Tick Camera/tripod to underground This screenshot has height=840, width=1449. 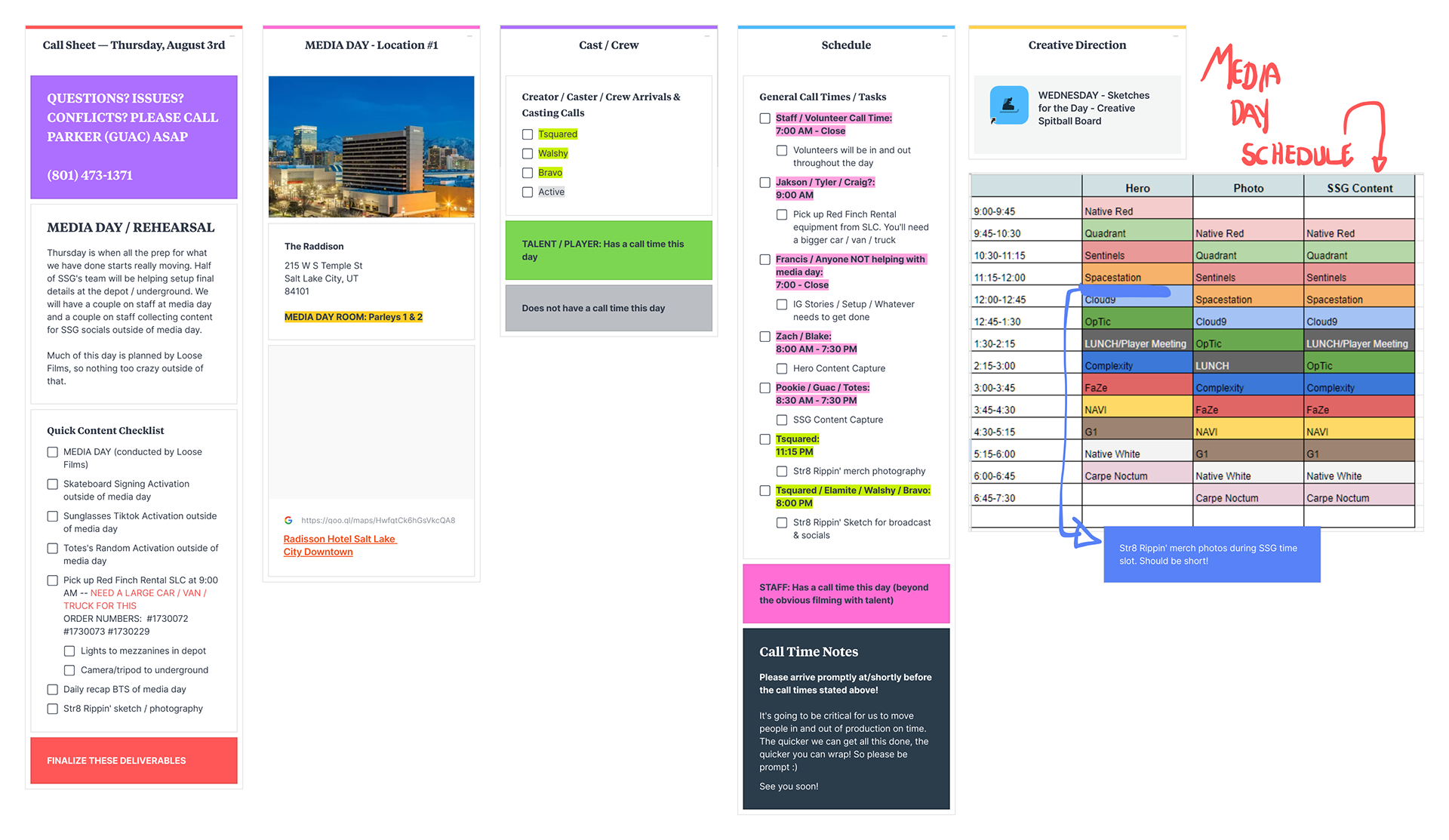[x=69, y=670]
